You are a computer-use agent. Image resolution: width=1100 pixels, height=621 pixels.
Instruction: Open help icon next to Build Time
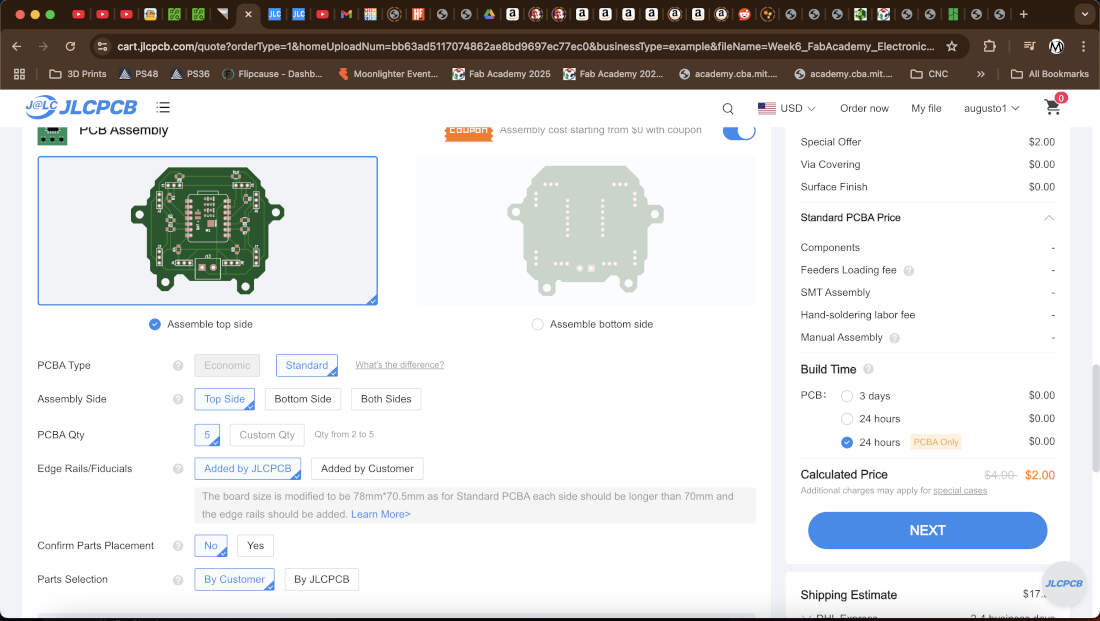[x=868, y=369]
